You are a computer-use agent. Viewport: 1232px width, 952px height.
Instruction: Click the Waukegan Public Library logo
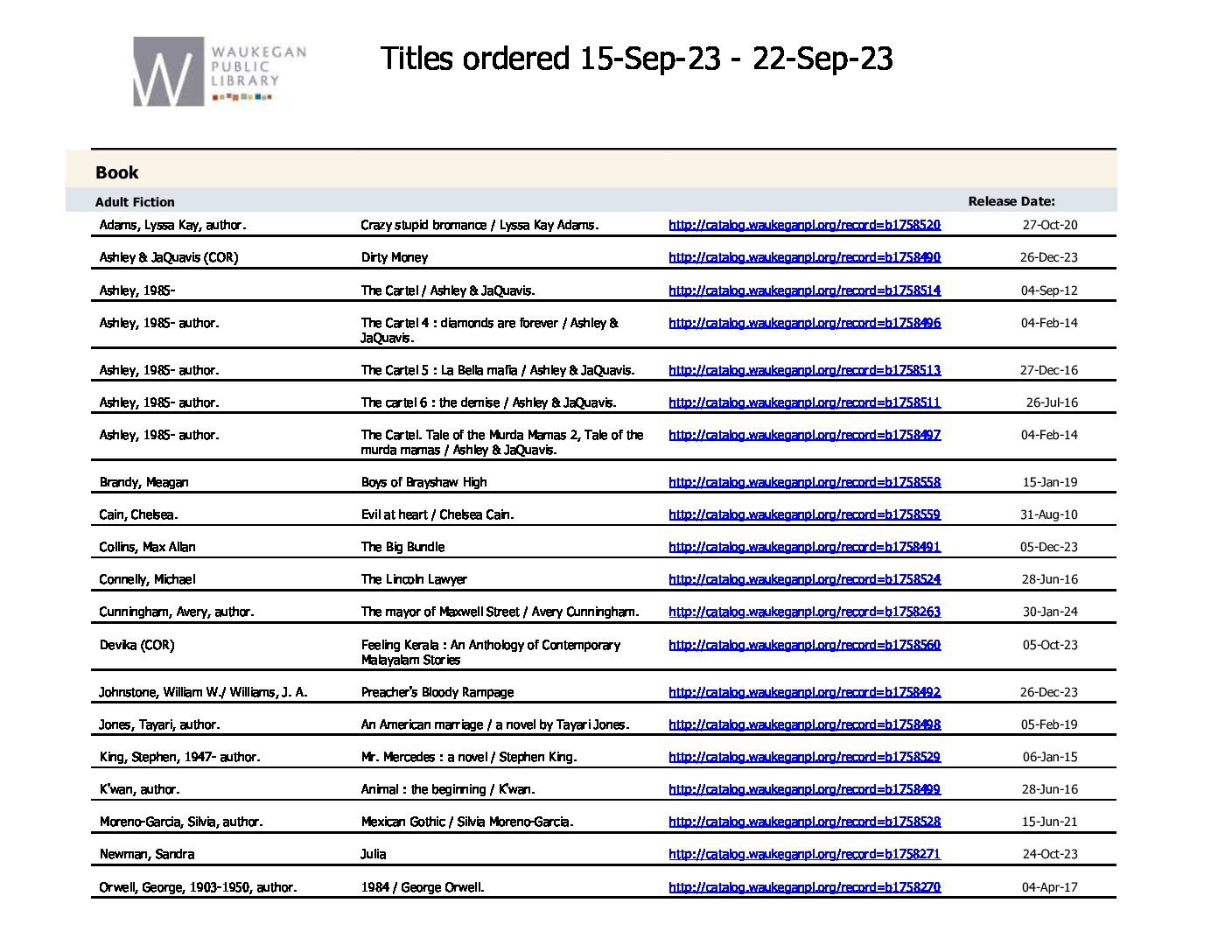point(220,72)
